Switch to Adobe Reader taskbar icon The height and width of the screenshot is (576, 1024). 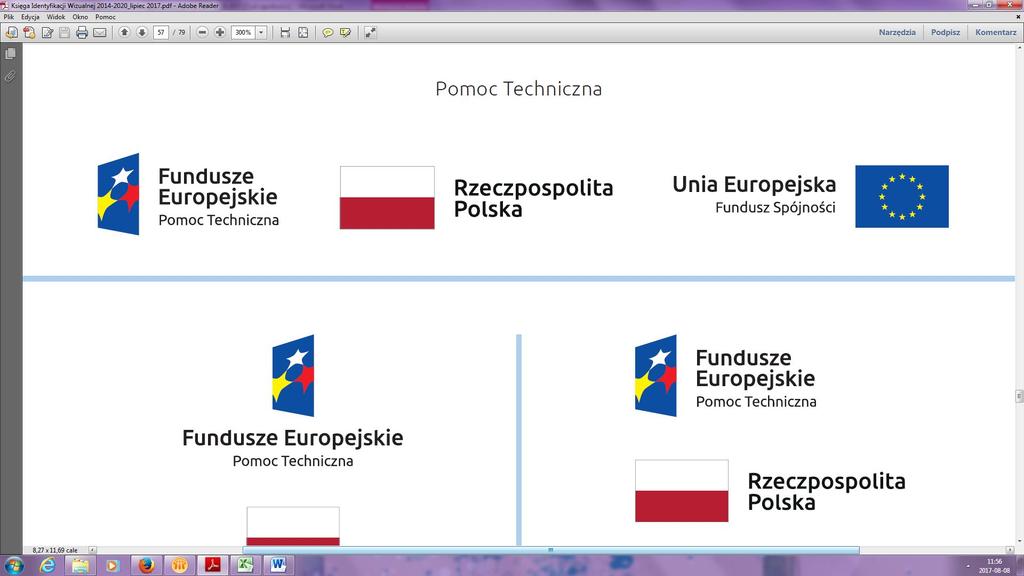click(212, 566)
